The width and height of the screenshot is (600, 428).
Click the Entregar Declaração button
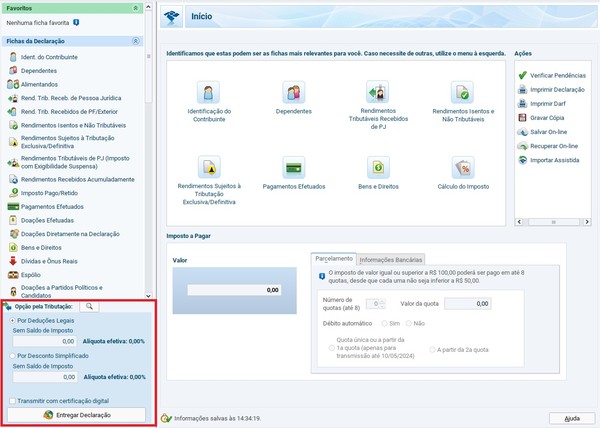77,414
